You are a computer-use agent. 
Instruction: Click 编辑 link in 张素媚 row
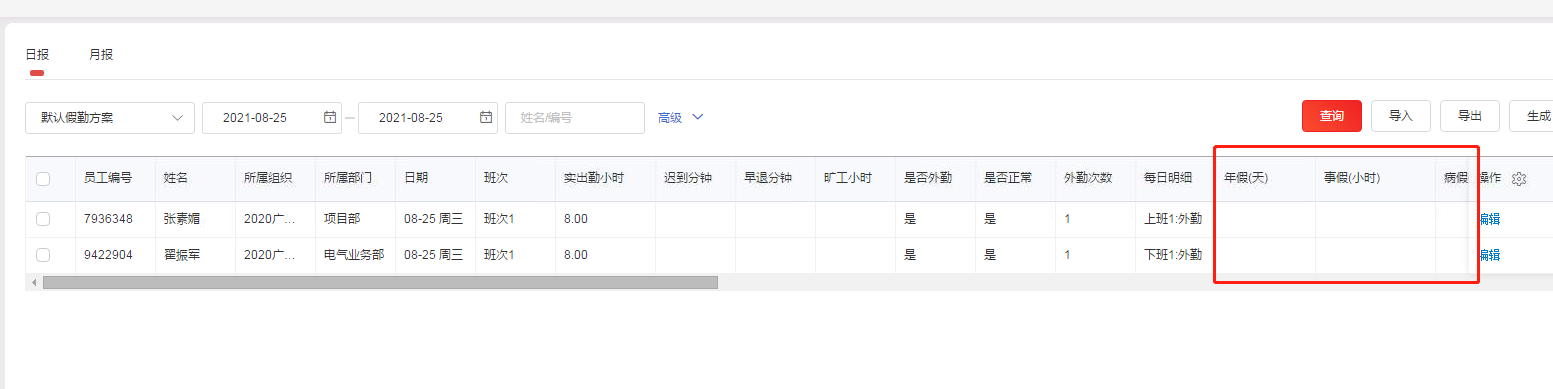click(x=1489, y=219)
